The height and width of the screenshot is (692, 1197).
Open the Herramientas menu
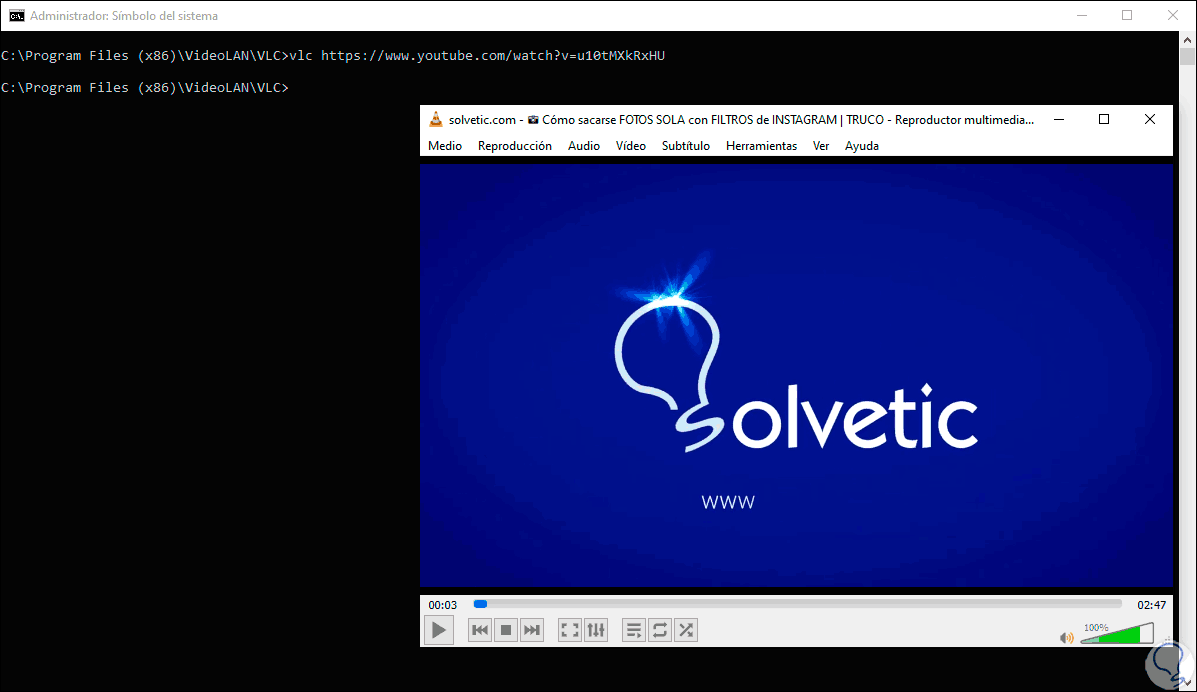tap(761, 146)
